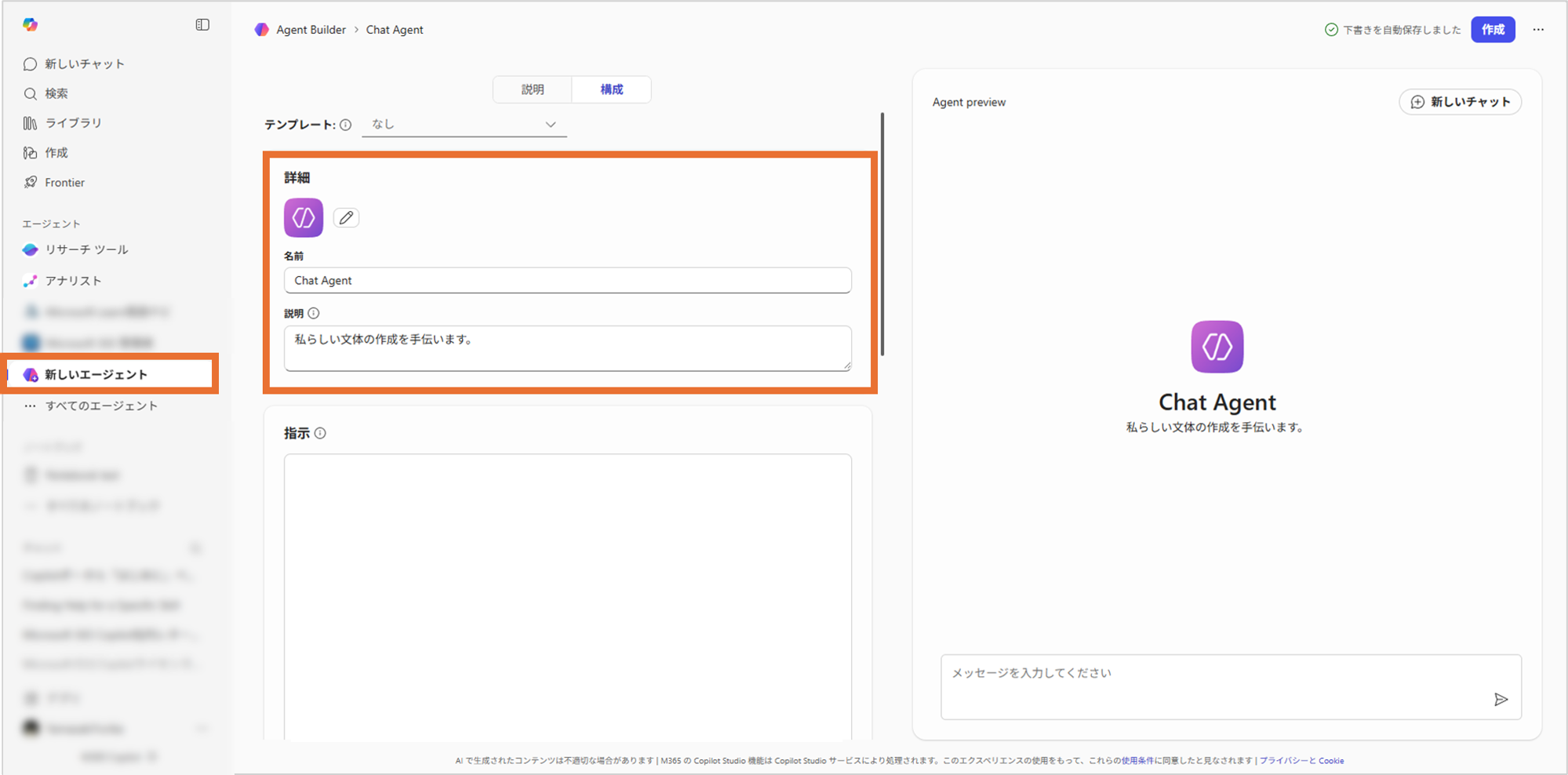Image resolution: width=1568 pixels, height=775 pixels.
Task: Click the send message arrow icon
Action: [1501, 700]
